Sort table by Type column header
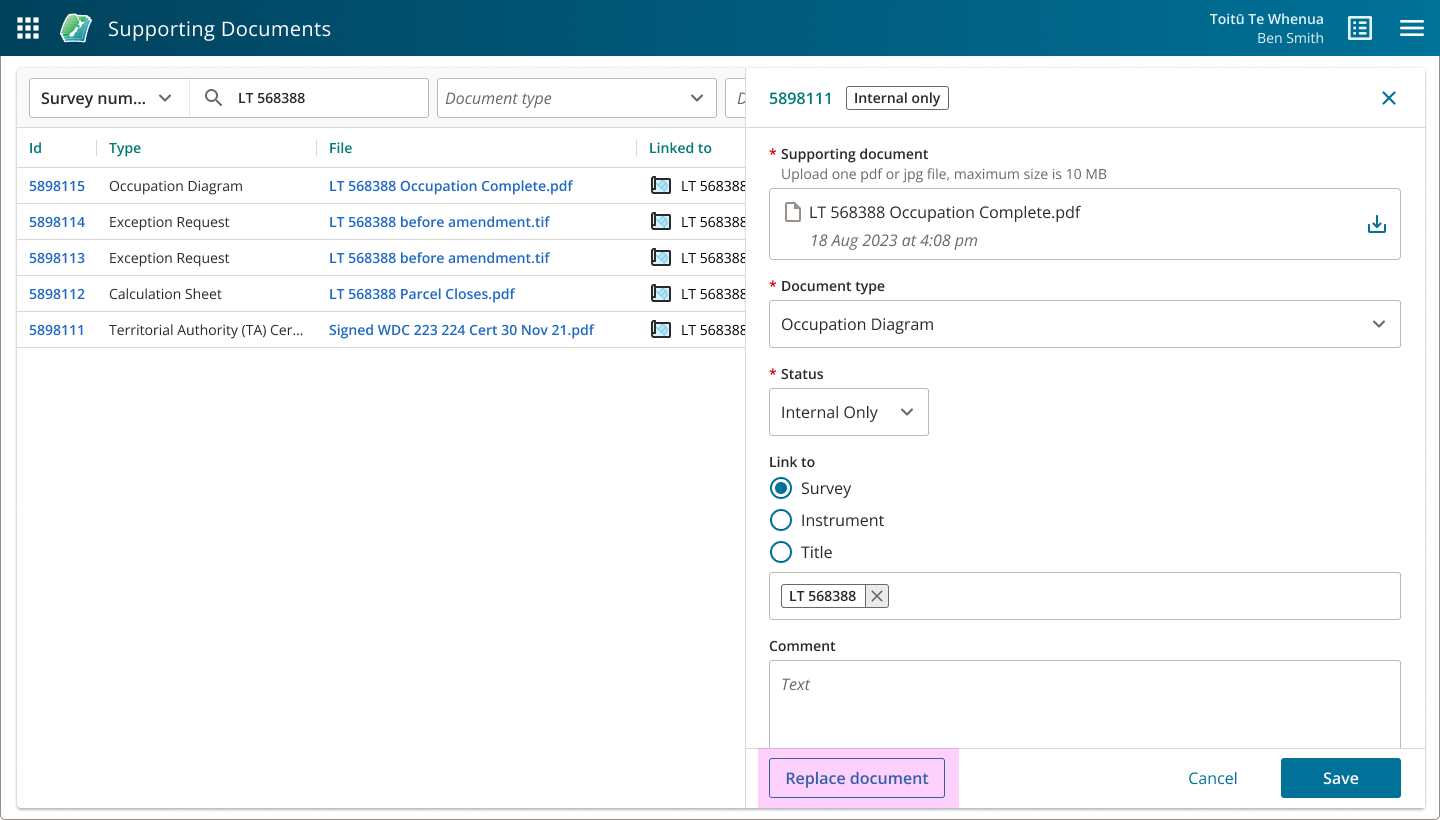The width and height of the screenshot is (1440, 820). coord(125,148)
